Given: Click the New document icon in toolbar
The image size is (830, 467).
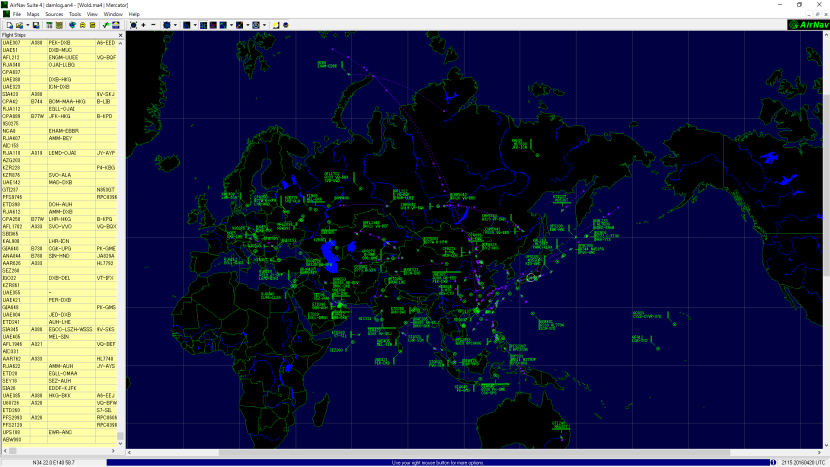Looking at the screenshot, I should (x=8, y=24).
